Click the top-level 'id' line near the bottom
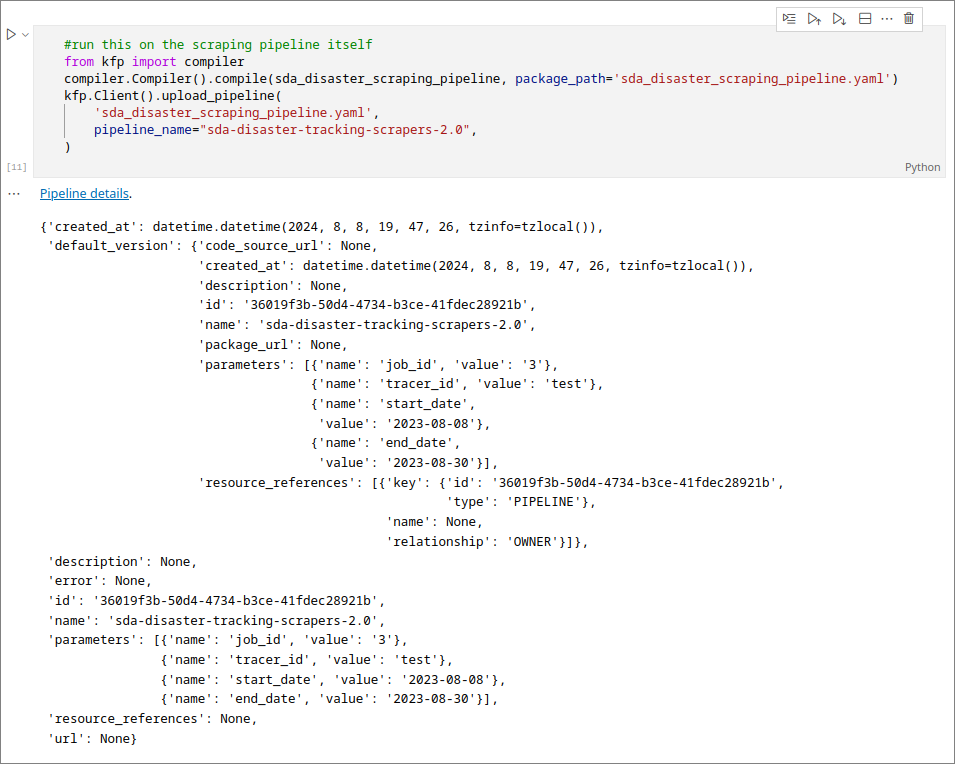Screen dimensions: 955x764 point(216,601)
